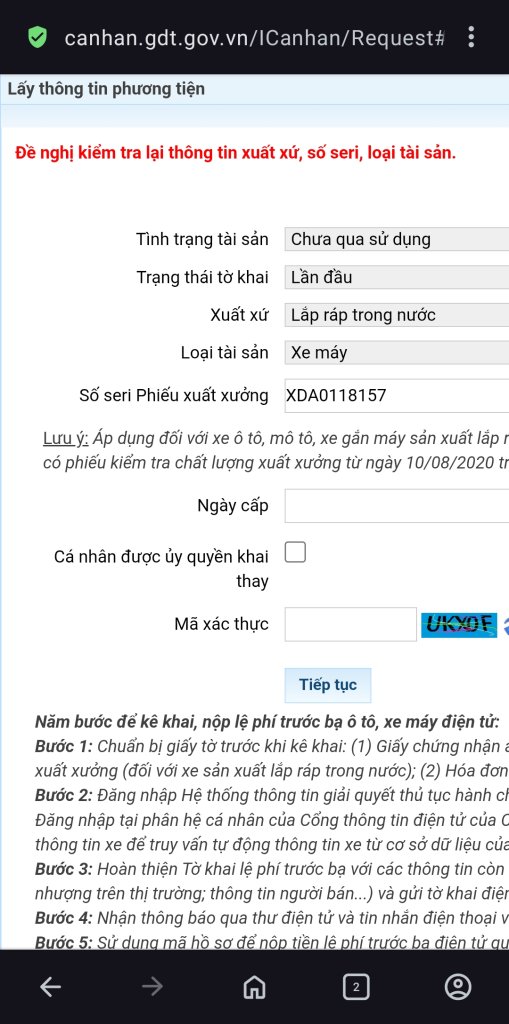
Task: Focus the Số seri Phiếu xuất xưởng field
Action: point(397,395)
